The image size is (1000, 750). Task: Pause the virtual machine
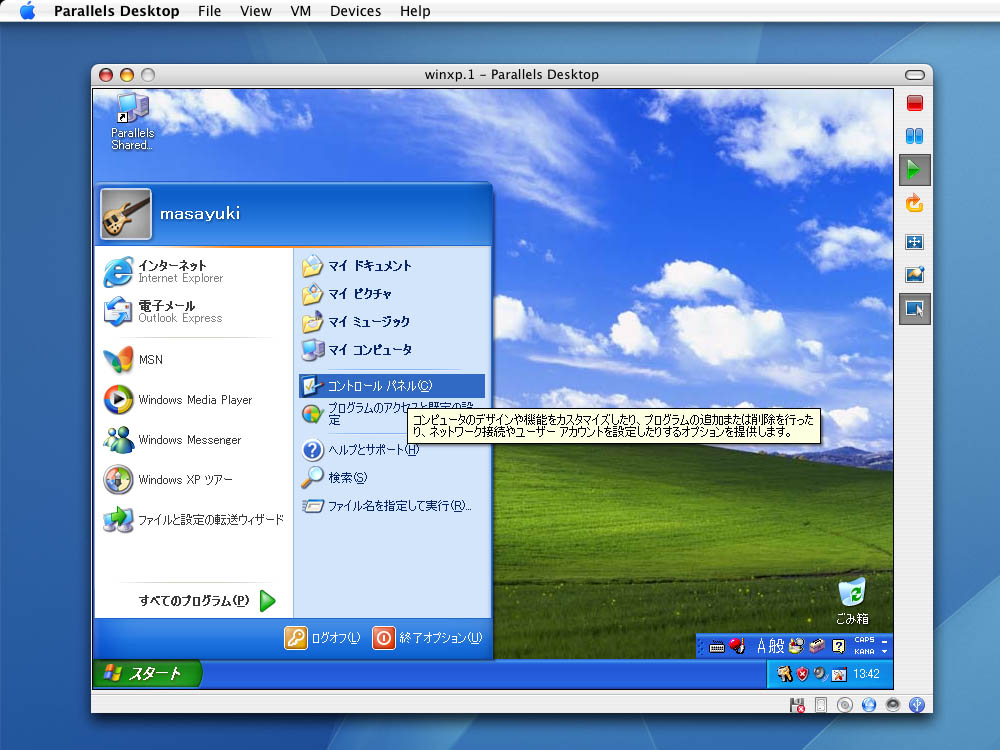pyautogui.click(x=914, y=136)
